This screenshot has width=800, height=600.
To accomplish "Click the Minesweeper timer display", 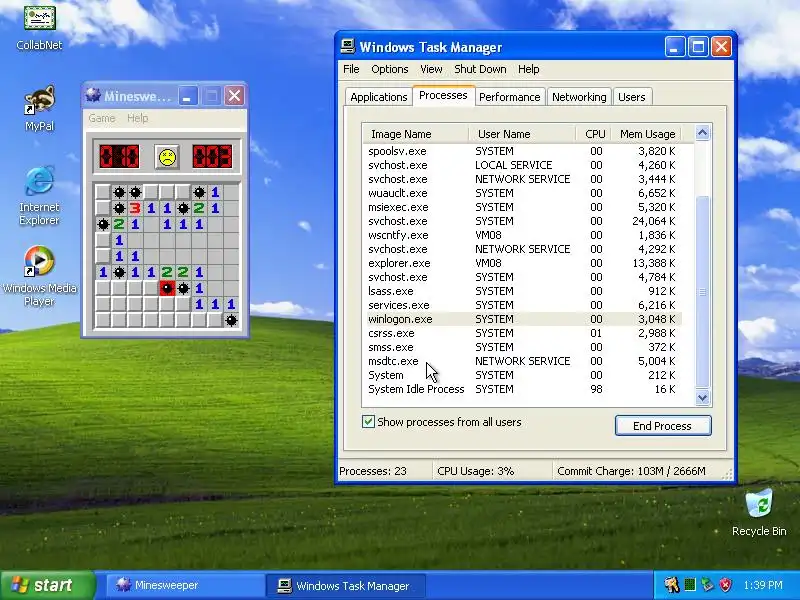I will coord(212,157).
